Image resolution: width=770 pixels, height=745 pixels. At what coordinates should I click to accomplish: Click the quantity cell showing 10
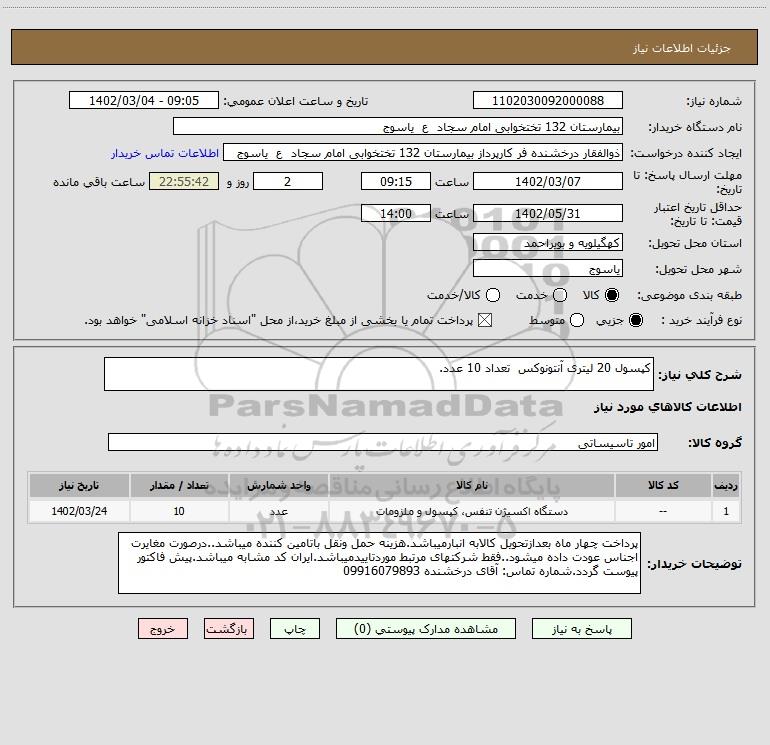[179, 511]
